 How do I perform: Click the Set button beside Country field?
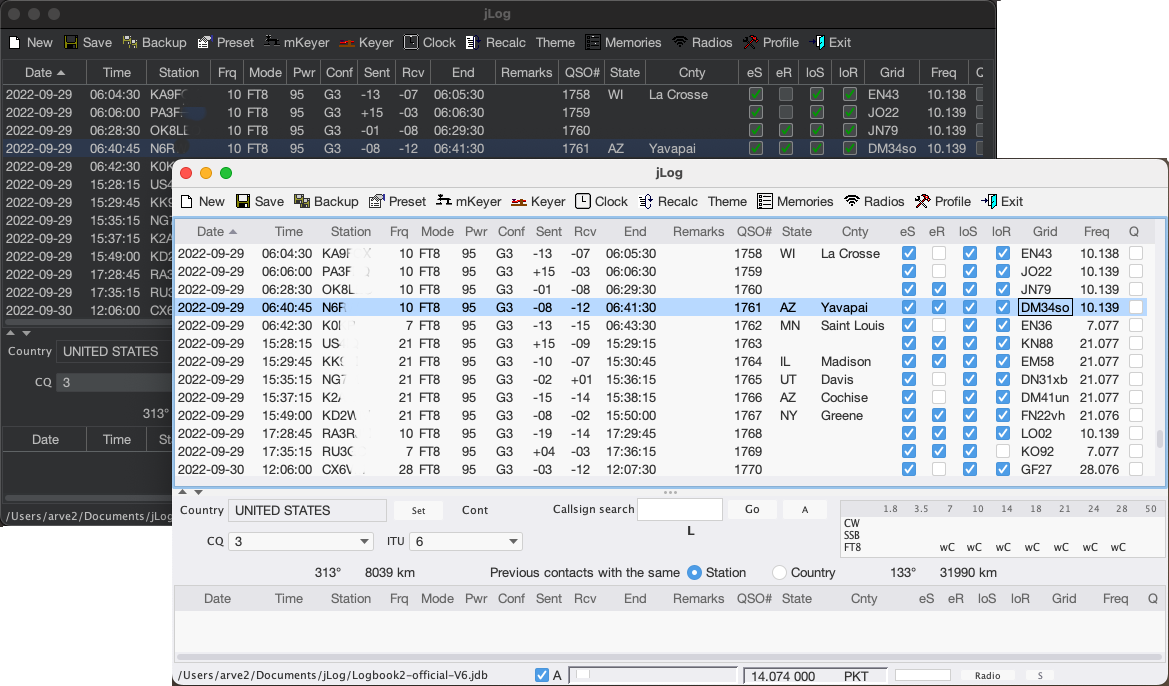418,510
